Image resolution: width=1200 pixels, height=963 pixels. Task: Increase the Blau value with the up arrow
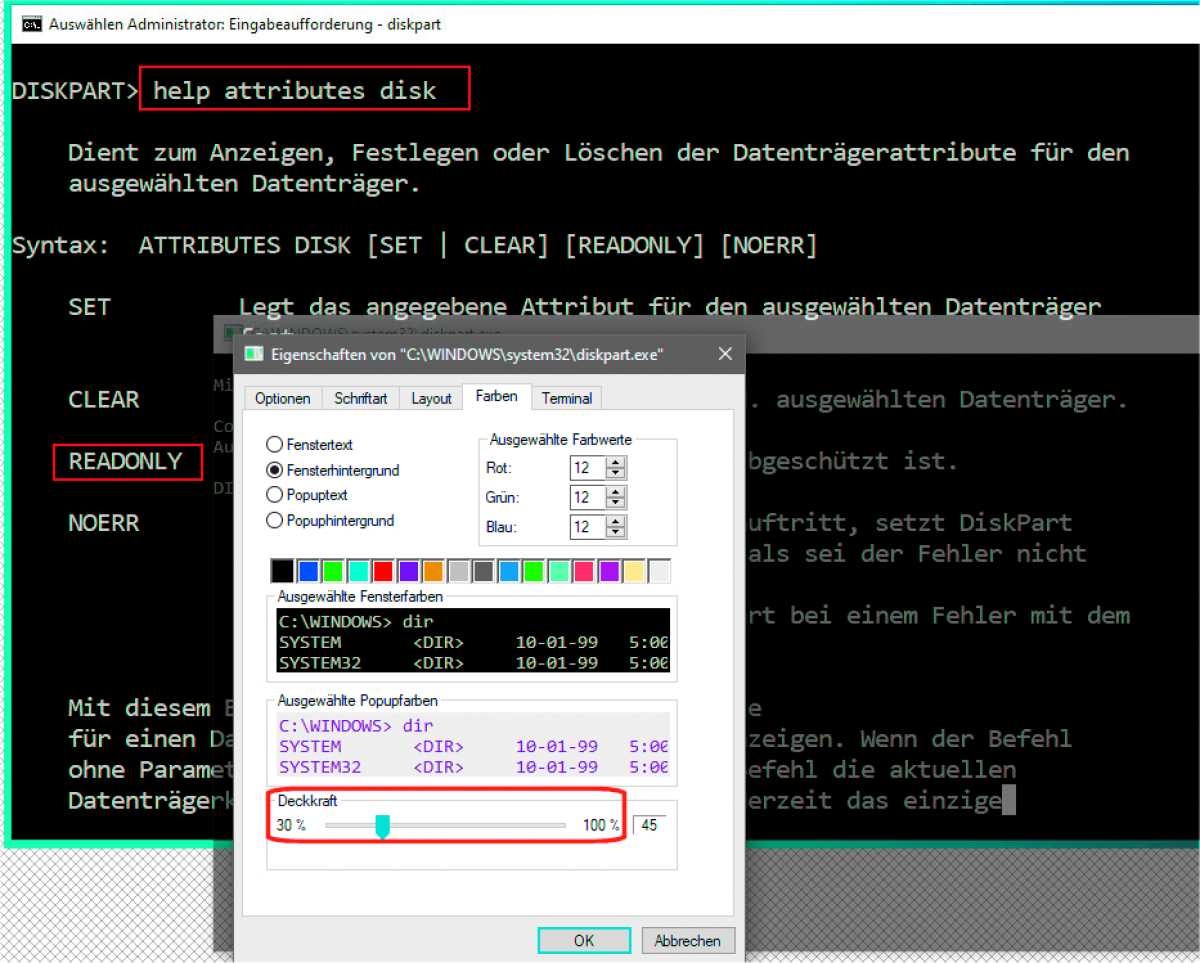615,521
